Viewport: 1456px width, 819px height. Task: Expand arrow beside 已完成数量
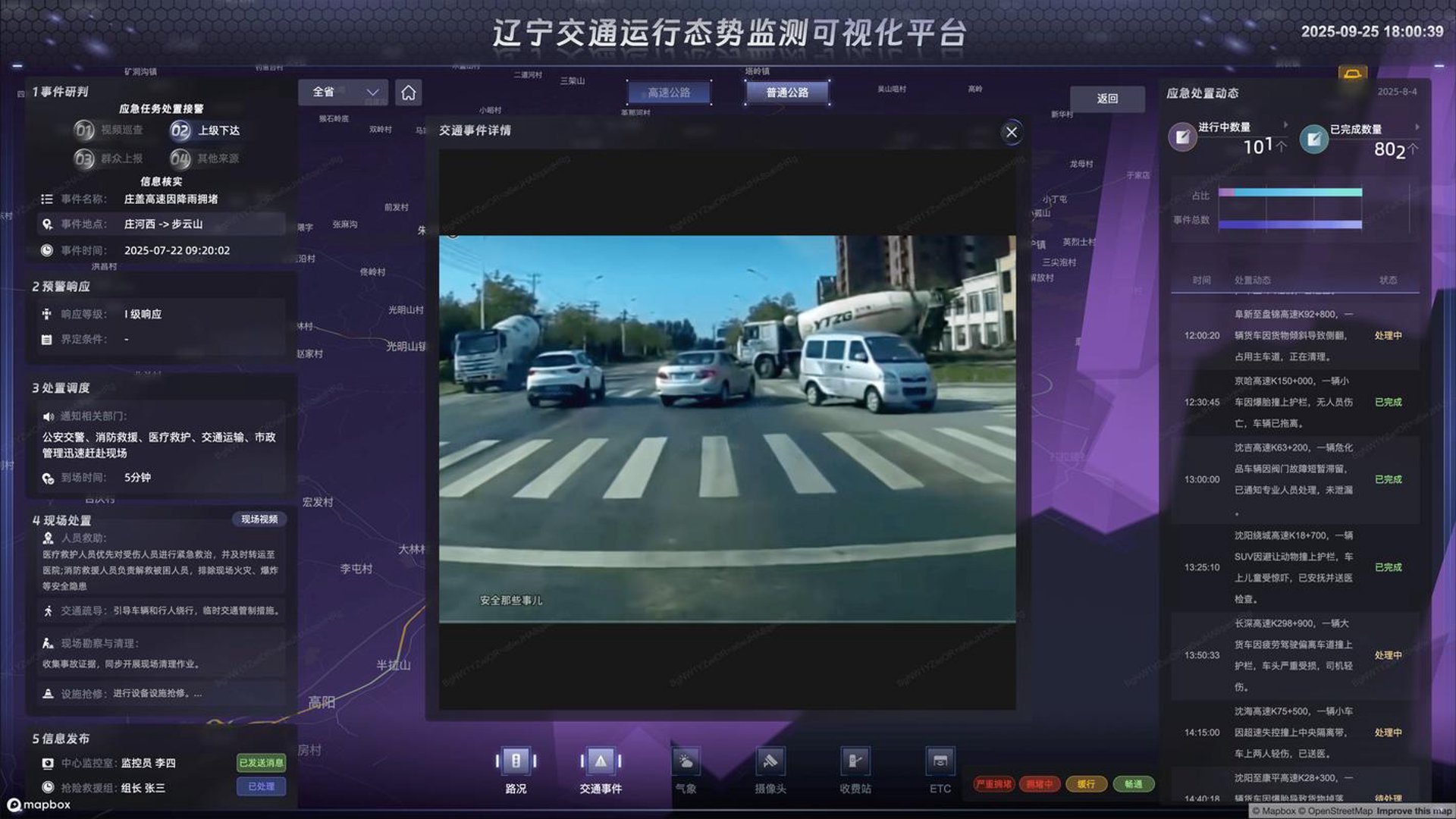[1417, 127]
